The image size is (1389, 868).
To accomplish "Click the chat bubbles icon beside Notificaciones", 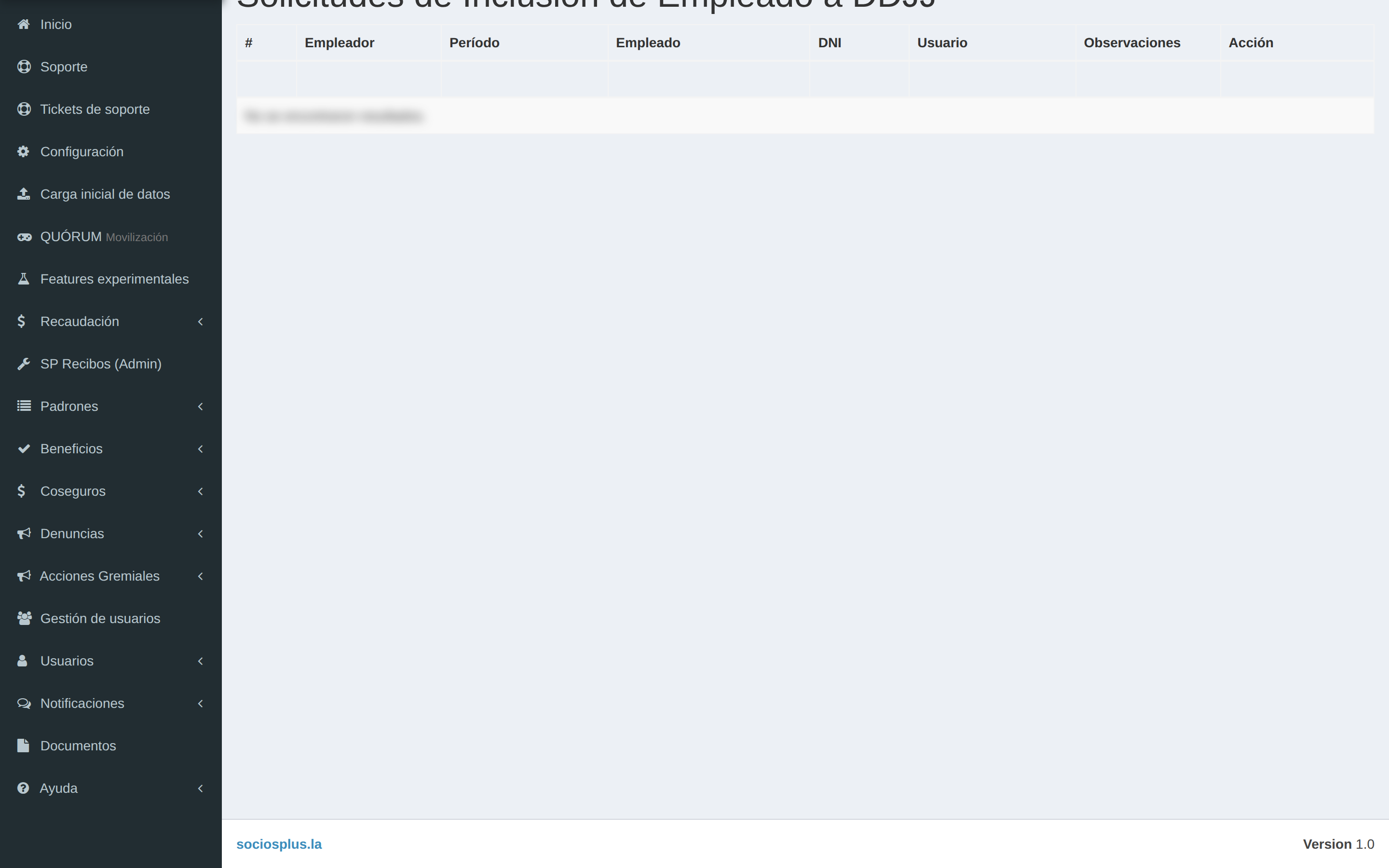I will click(24, 703).
